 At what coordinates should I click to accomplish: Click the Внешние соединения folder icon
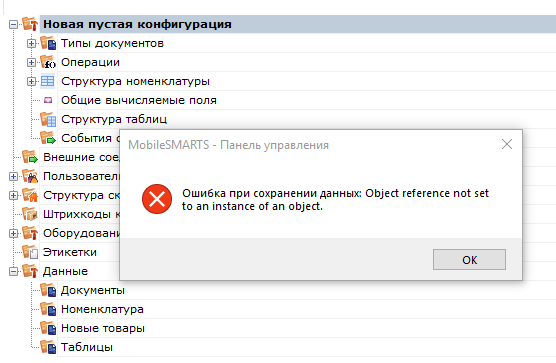pyautogui.click(x=30, y=157)
